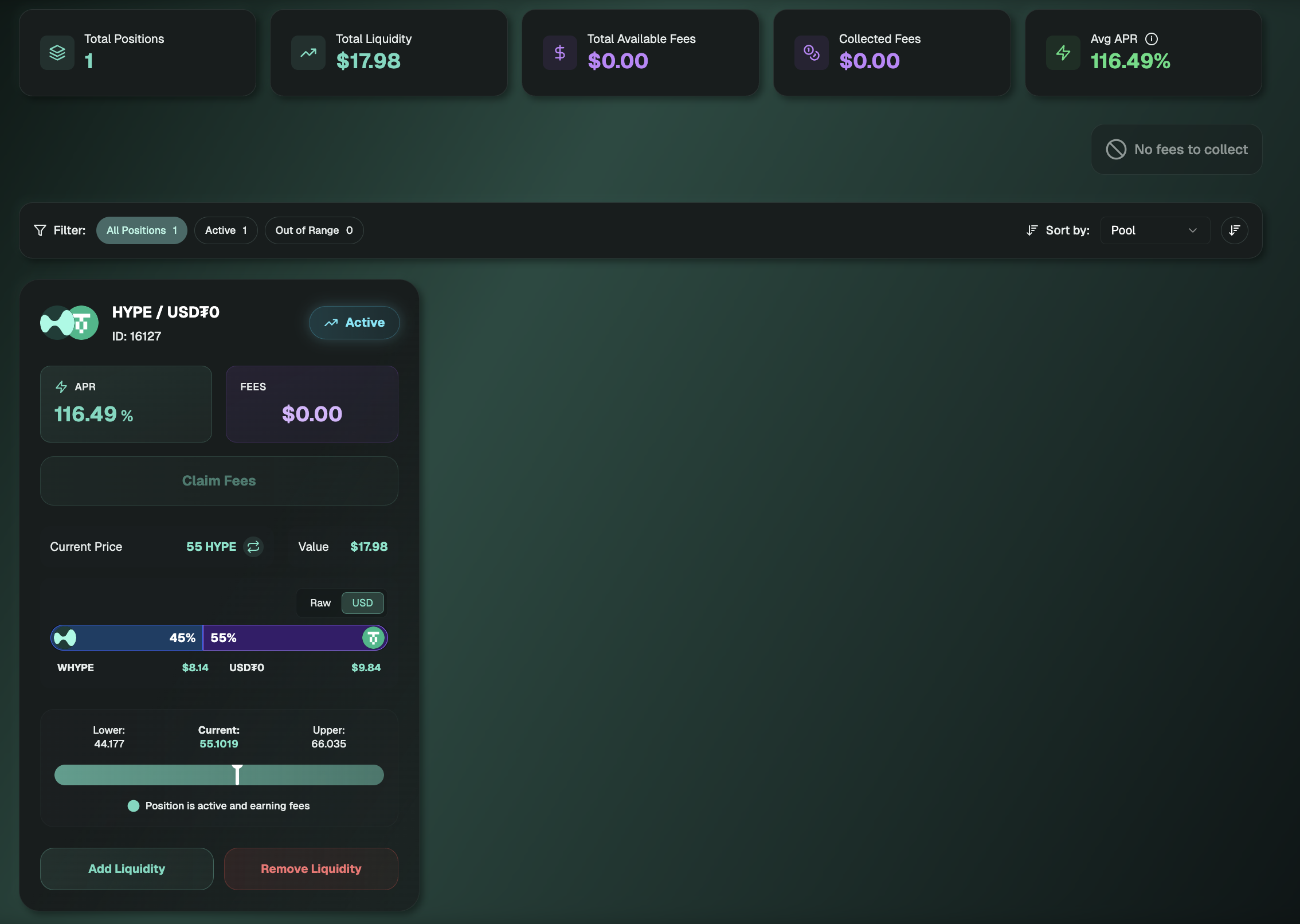Open the Sort by Pool dropdown
The width and height of the screenshot is (1300, 924).
click(1154, 230)
